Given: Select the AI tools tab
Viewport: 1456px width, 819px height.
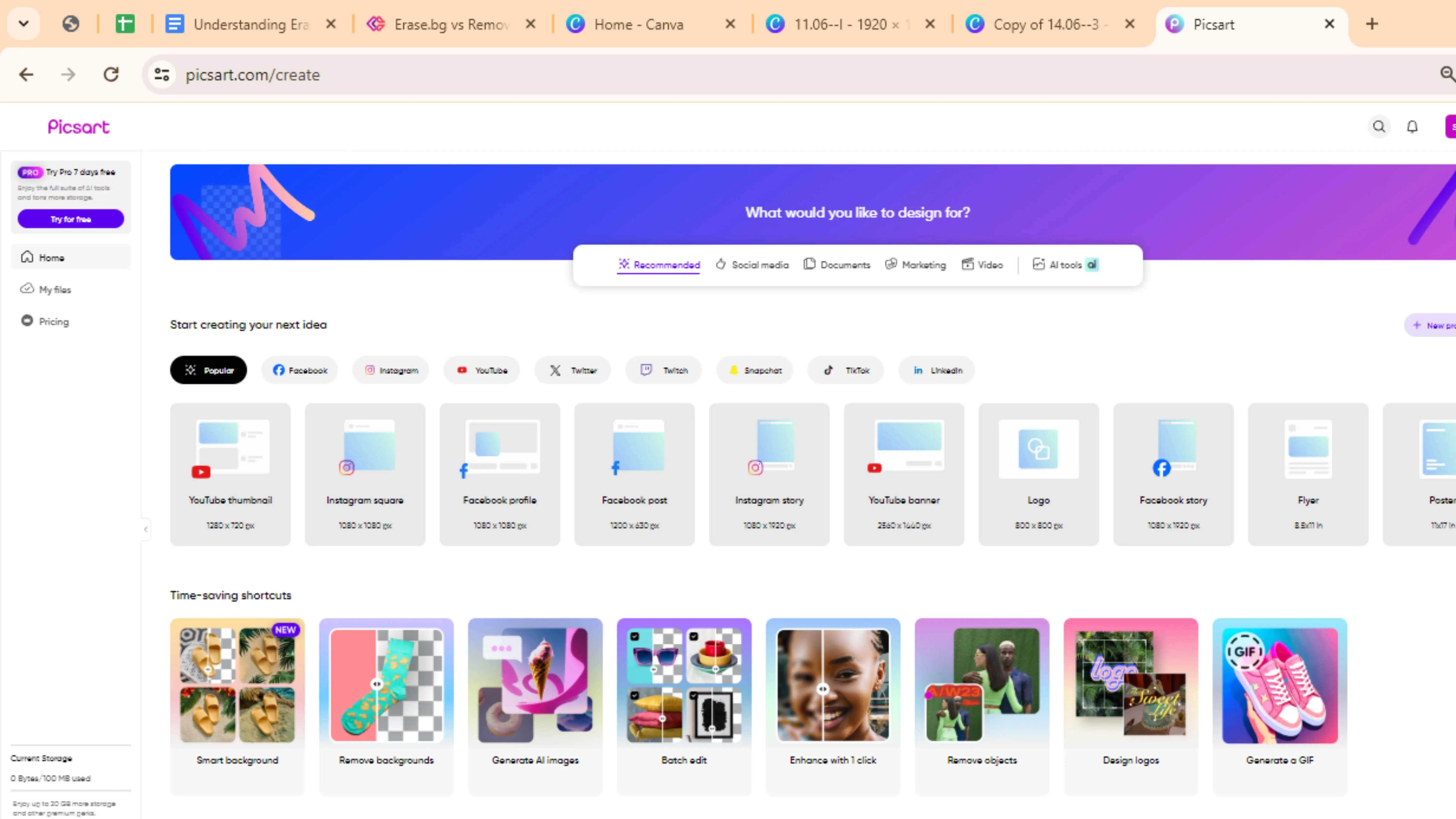Looking at the screenshot, I should 1066,265.
